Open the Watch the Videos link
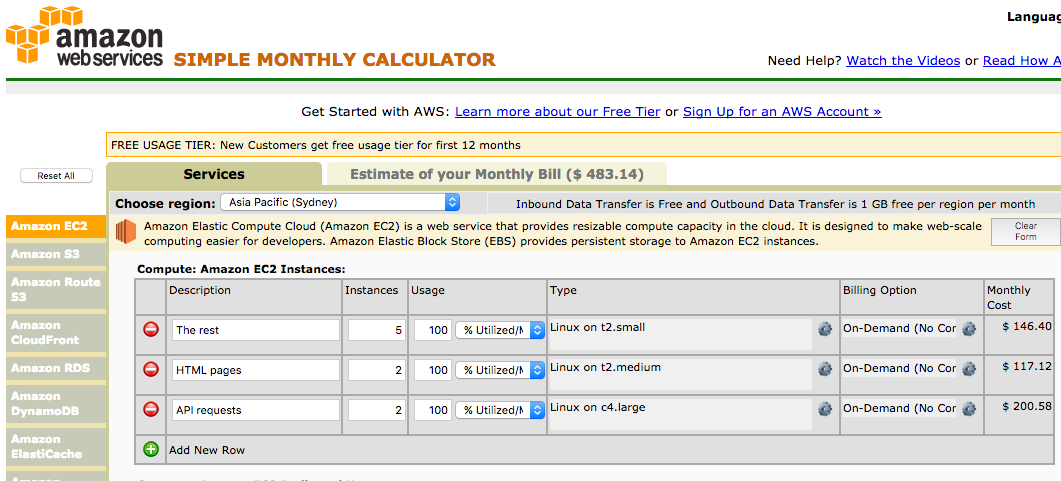1061x481 pixels. coord(903,61)
